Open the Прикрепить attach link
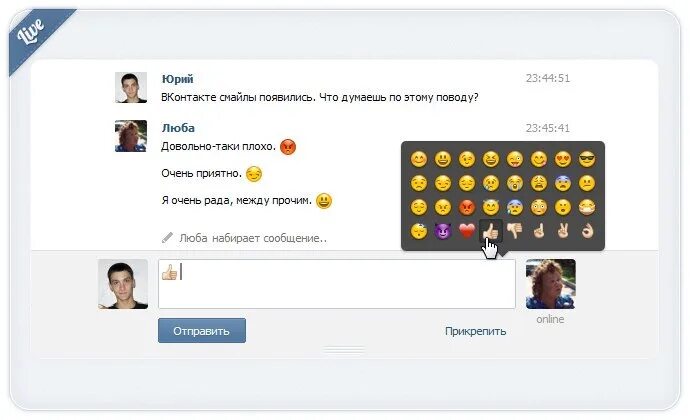Image resolution: width=690 pixels, height=420 pixels. pos(475,331)
